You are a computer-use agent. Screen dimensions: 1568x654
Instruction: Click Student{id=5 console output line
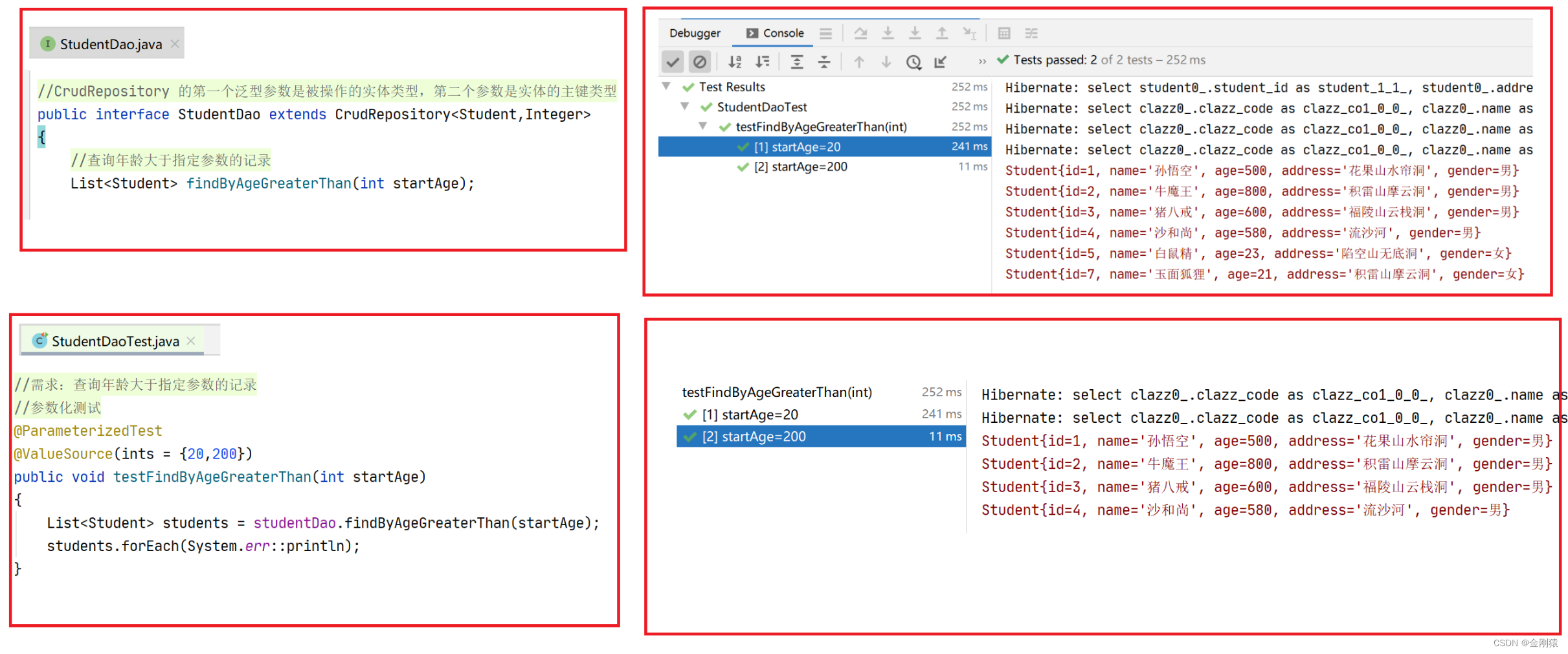point(1259,254)
